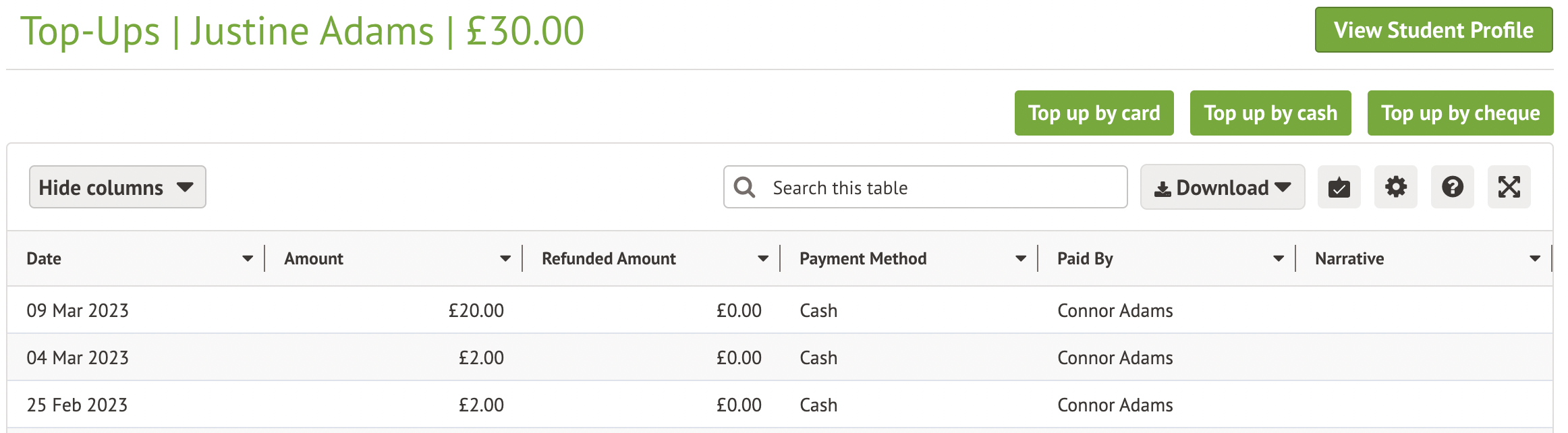Open table settings gear icon
Screen dimensions: 1568x433
tap(1395, 187)
